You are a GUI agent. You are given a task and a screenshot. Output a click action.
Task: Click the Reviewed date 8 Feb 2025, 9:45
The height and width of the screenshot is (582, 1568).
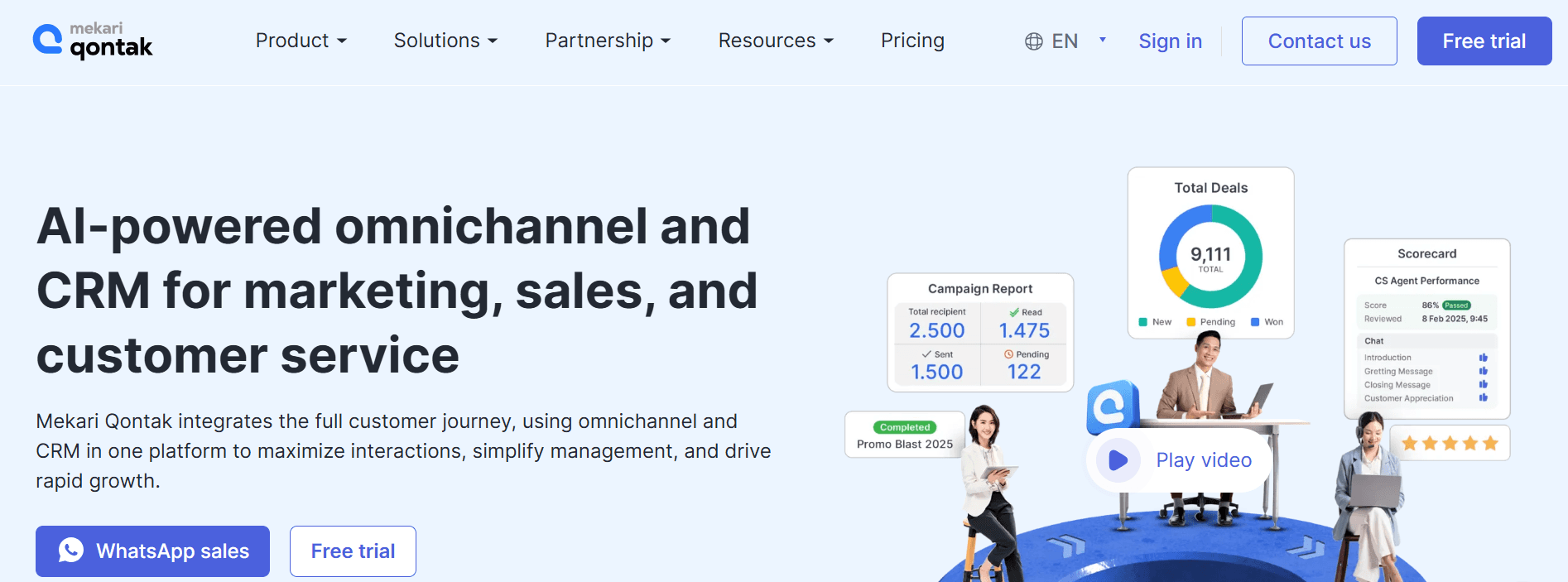pyautogui.click(x=1455, y=319)
